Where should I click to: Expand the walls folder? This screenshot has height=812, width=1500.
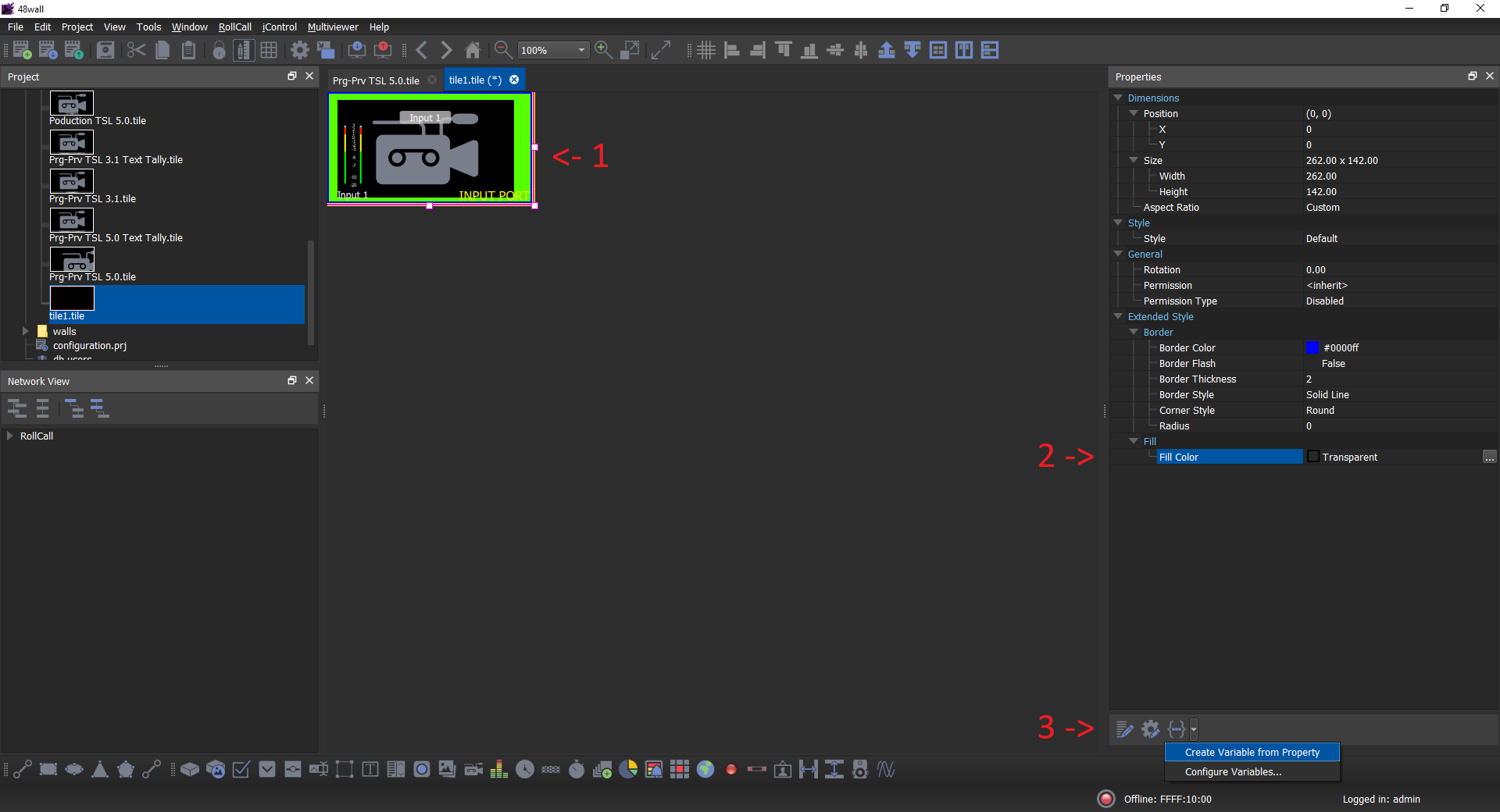[x=26, y=331]
